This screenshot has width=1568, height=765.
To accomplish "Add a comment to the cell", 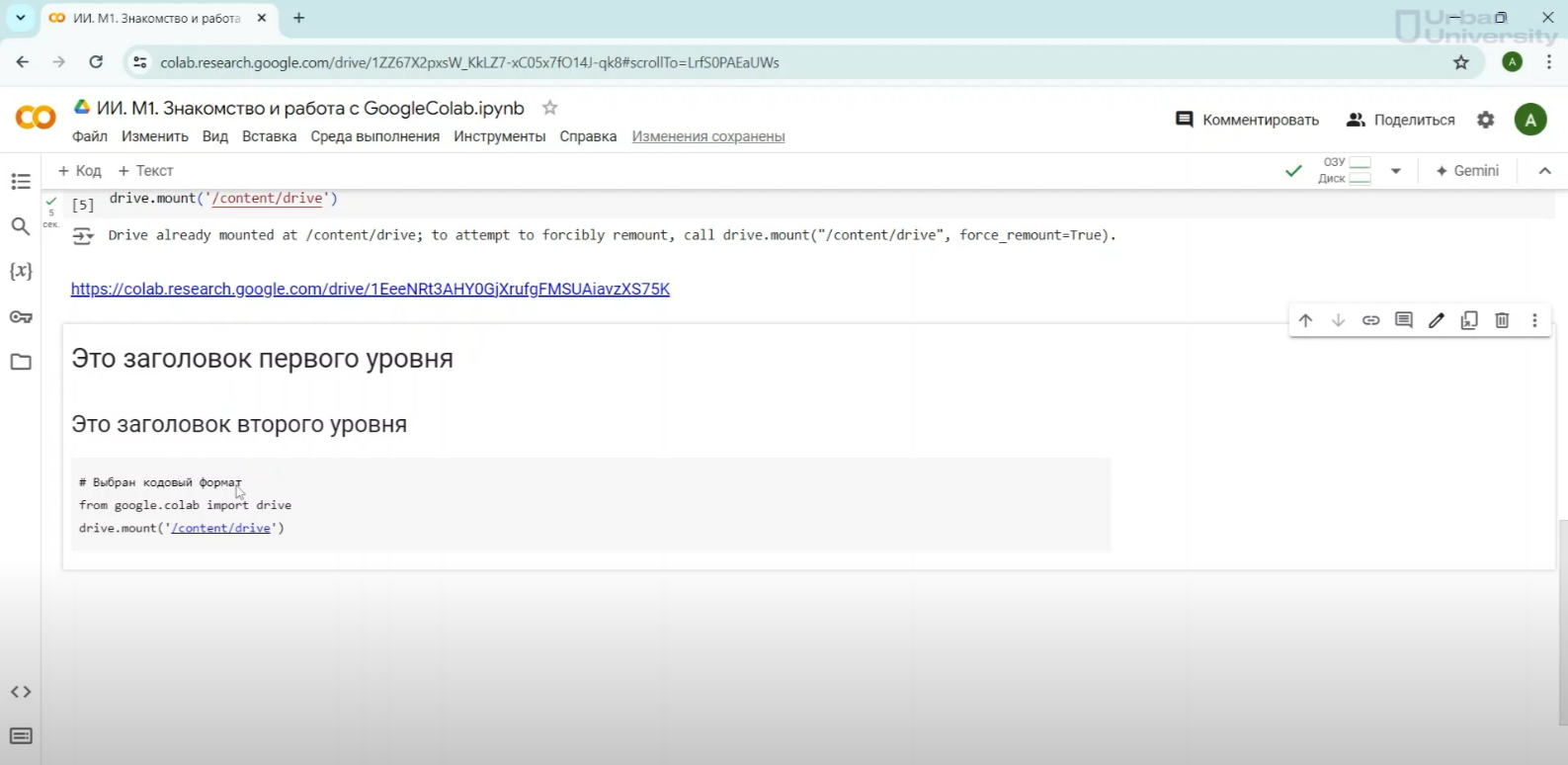I will pyautogui.click(x=1403, y=320).
